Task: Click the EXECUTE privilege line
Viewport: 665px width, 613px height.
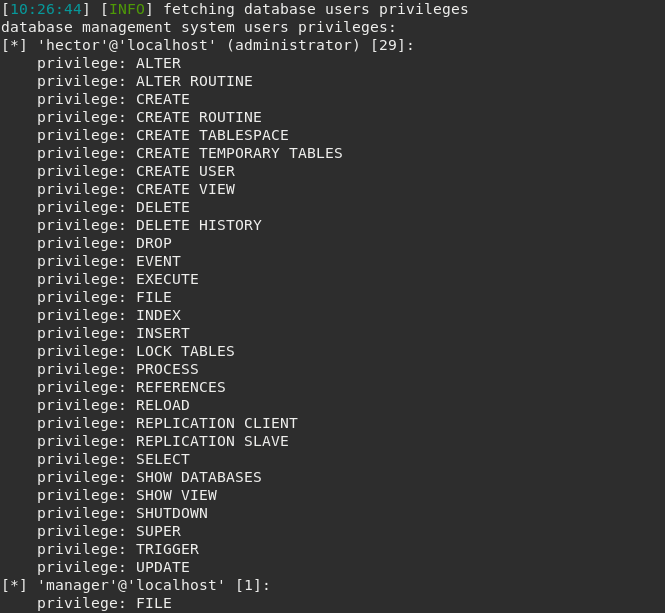Action: point(117,279)
